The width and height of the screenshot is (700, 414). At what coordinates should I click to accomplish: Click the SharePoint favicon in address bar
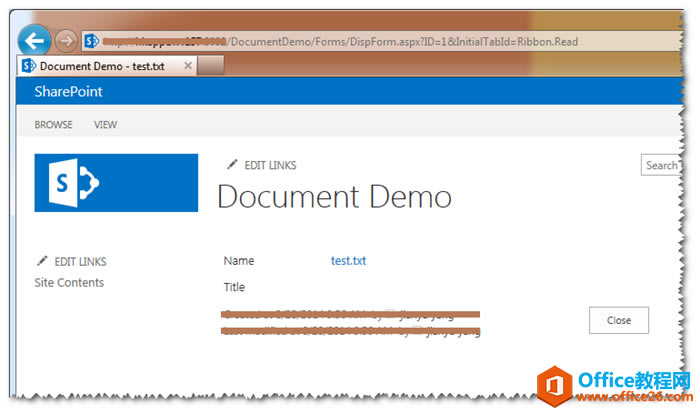(92, 42)
